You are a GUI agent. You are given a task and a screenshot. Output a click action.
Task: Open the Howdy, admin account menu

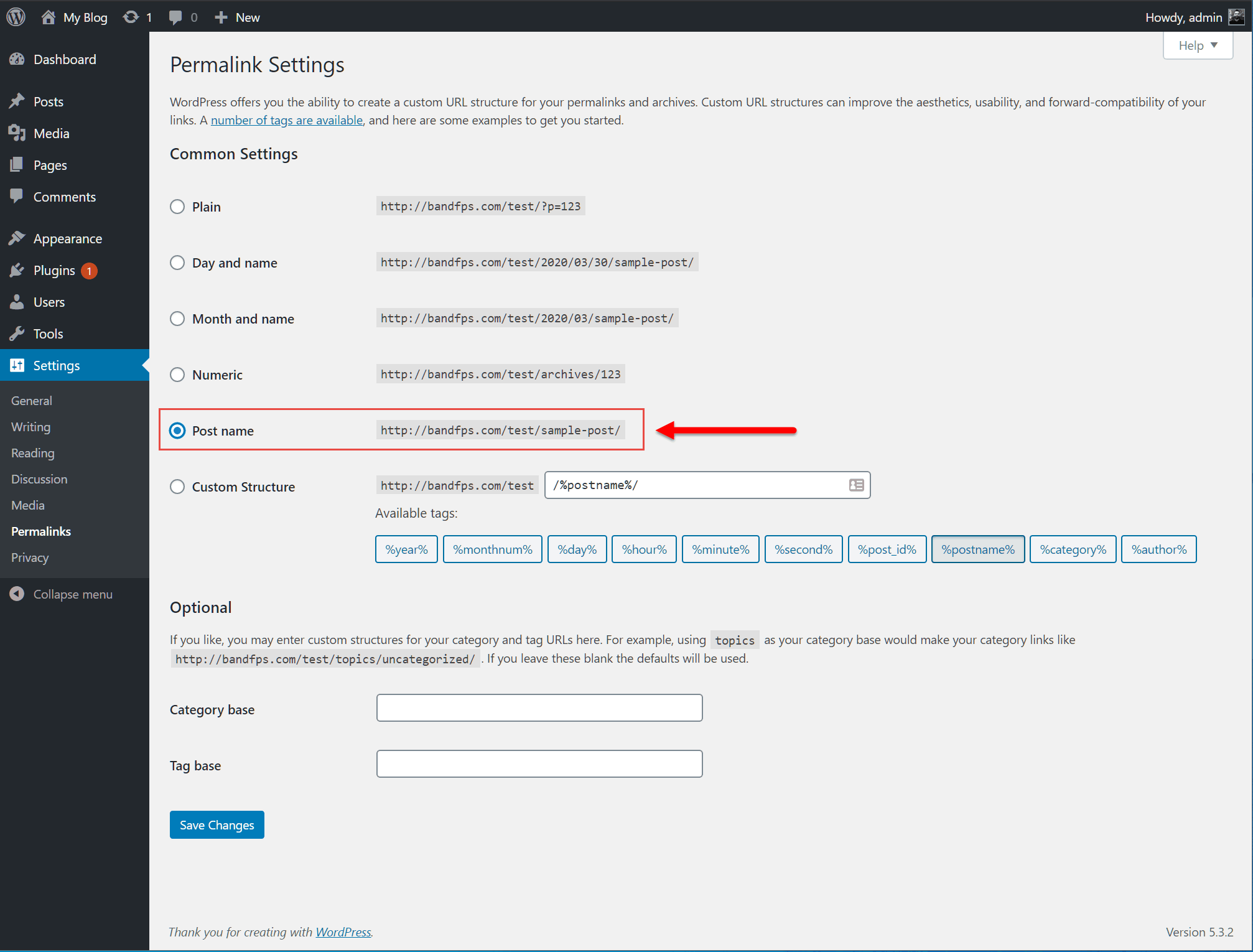point(1183,17)
